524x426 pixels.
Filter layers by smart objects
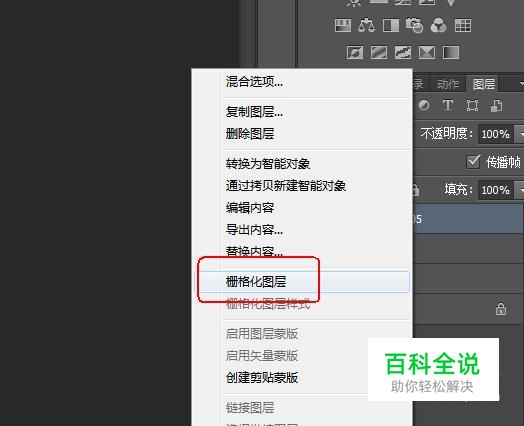(496, 106)
